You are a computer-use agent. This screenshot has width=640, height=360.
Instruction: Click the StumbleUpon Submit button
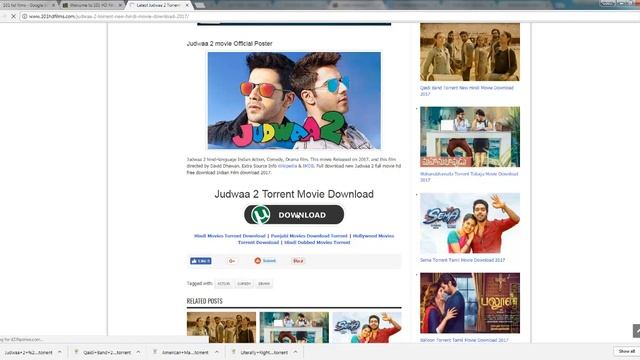266,261
